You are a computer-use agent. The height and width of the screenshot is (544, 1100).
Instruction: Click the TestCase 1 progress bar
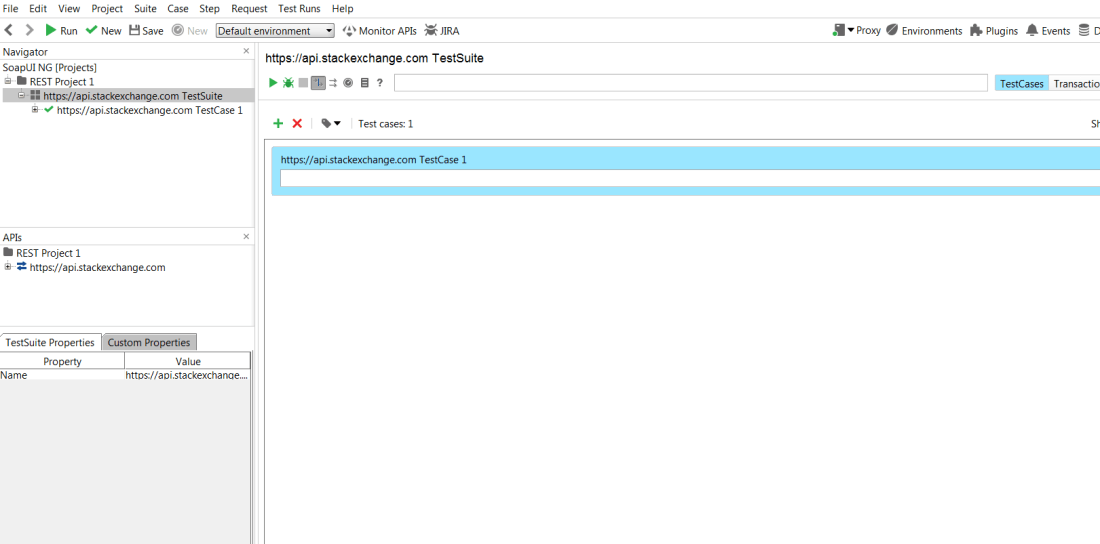(688, 178)
